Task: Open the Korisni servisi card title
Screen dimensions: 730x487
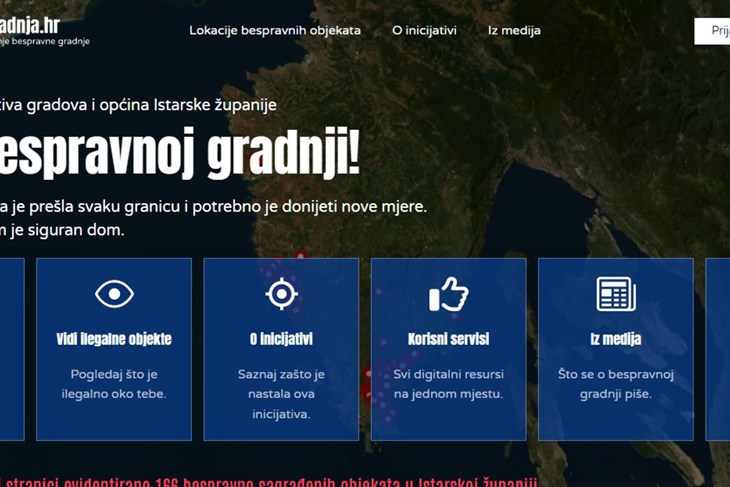Action: tap(448, 339)
